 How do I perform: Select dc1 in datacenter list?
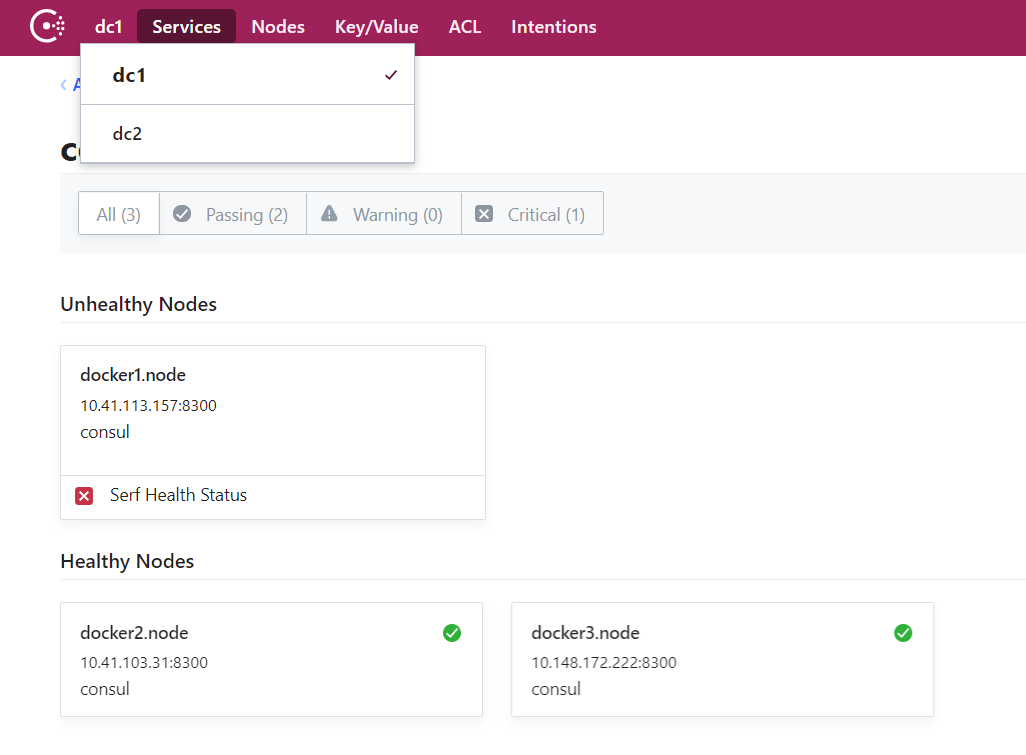pos(247,75)
